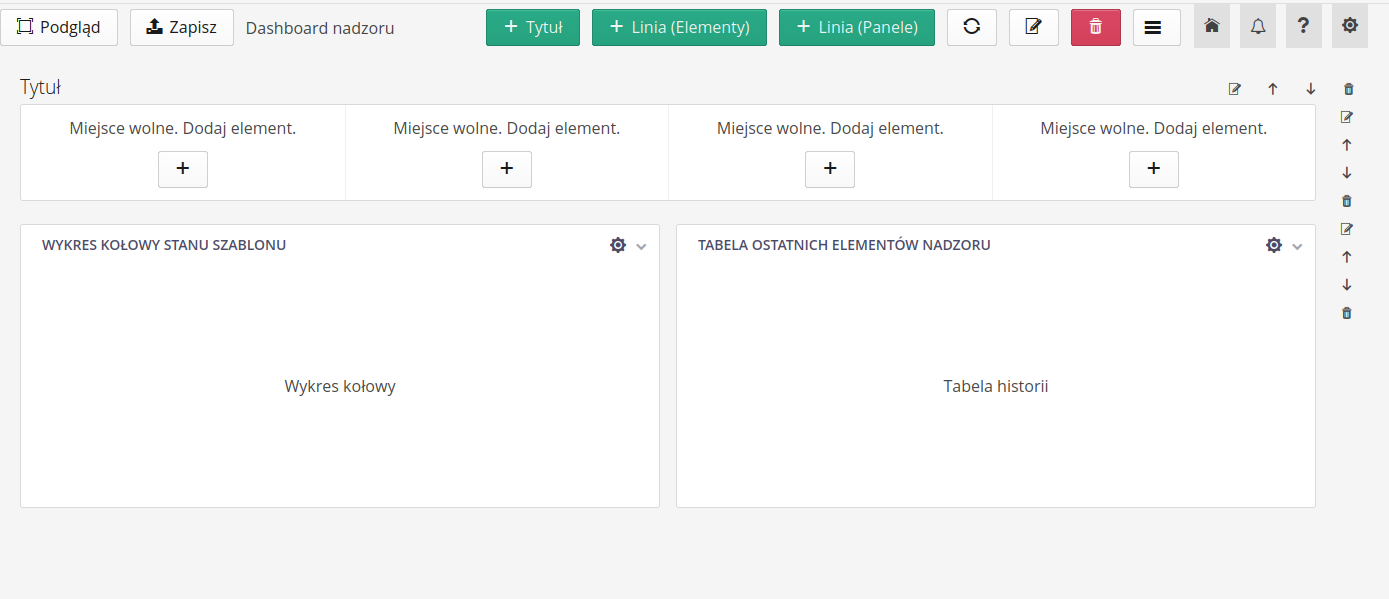Click plus button in leftmost empty element slot
Image resolution: width=1389 pixels, height=599 pixels.
[183, 169]
